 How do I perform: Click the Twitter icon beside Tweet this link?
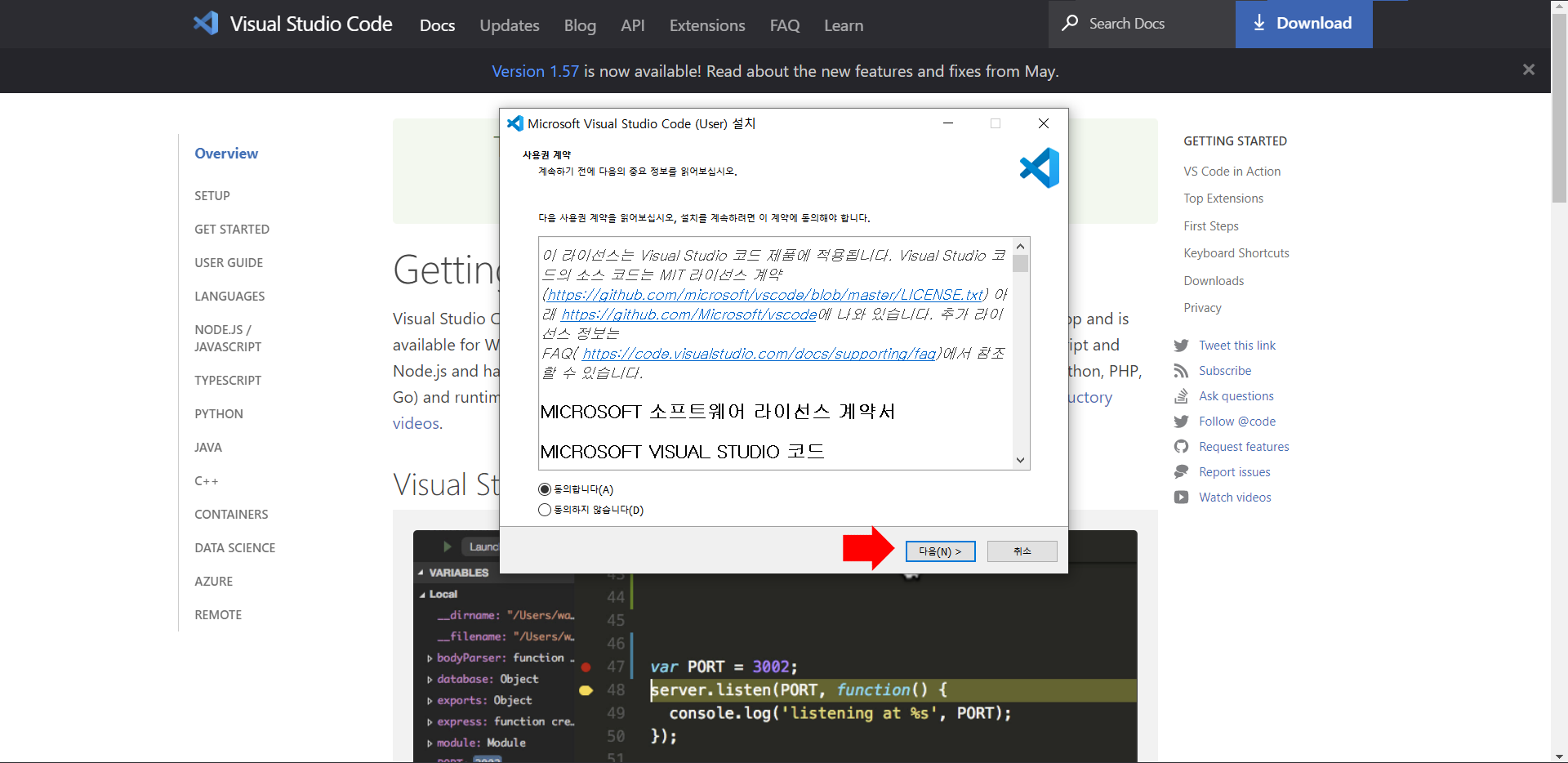(1181, 346)
